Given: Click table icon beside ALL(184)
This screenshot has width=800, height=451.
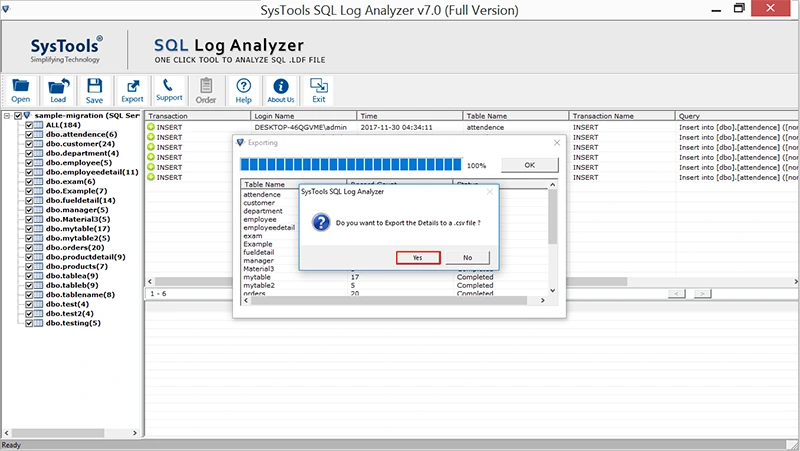Looking at the screenshot, I should pyautogui.click(x=38, y=125).
